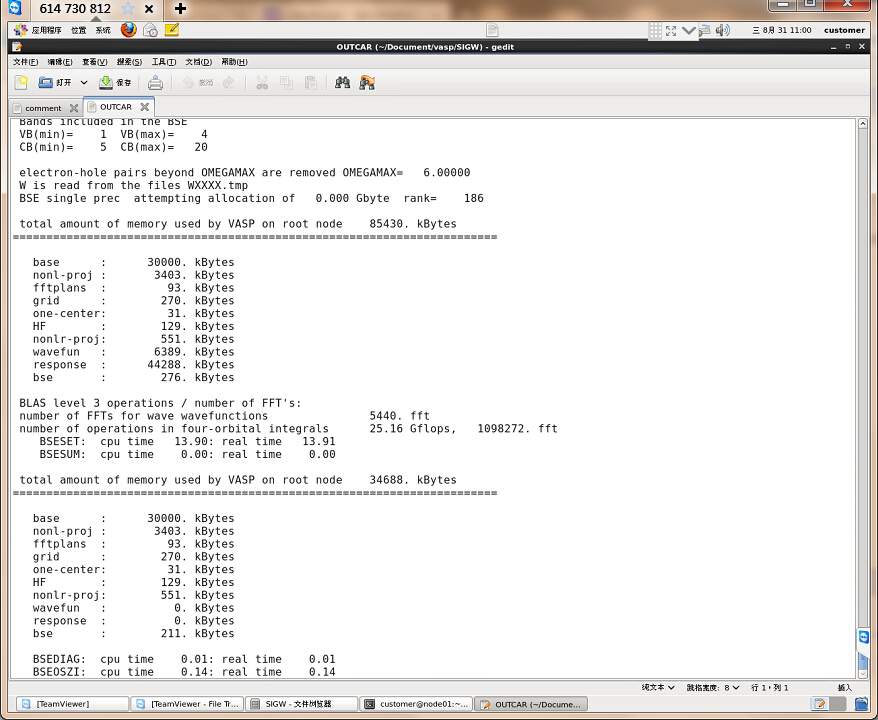Close the comment tab

click(73, 108)
